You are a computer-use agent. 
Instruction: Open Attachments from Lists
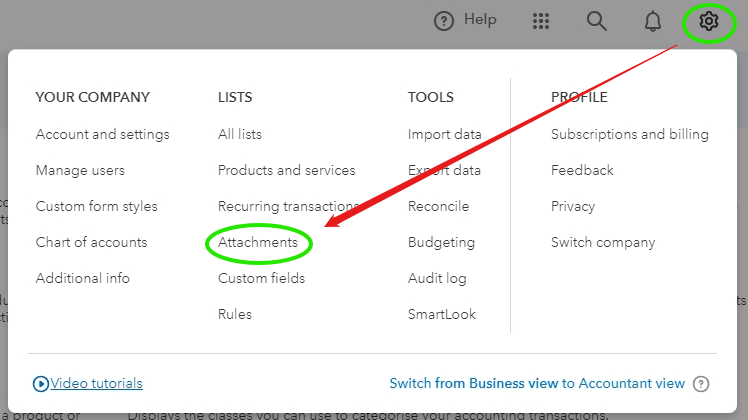point(258,242)
